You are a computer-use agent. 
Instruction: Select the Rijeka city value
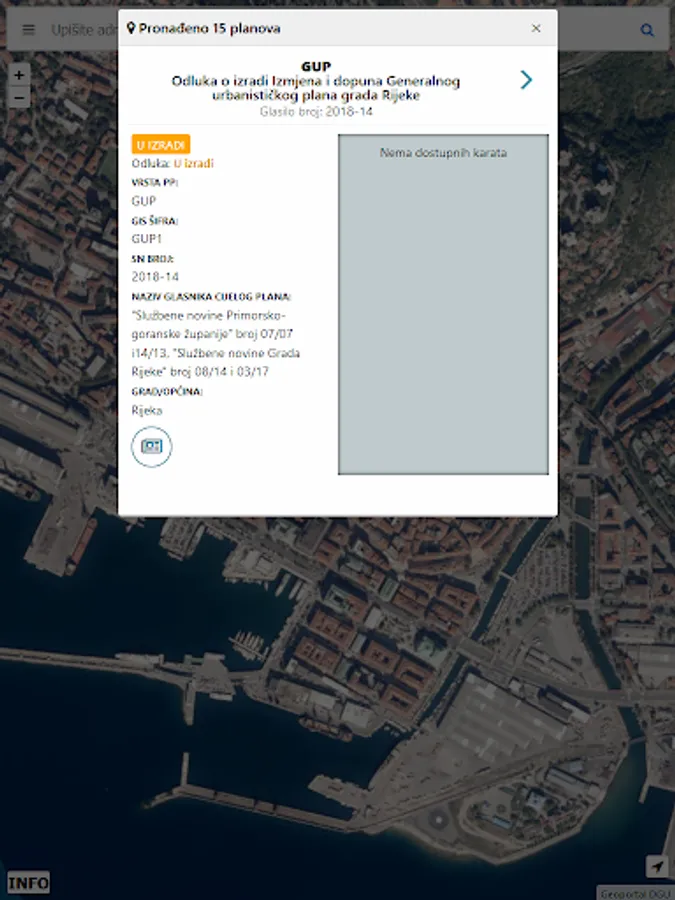(147, 410)
